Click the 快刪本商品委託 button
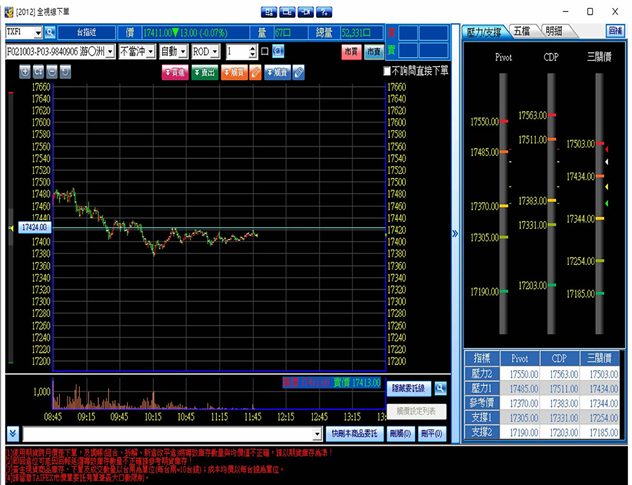 (355, 434)
